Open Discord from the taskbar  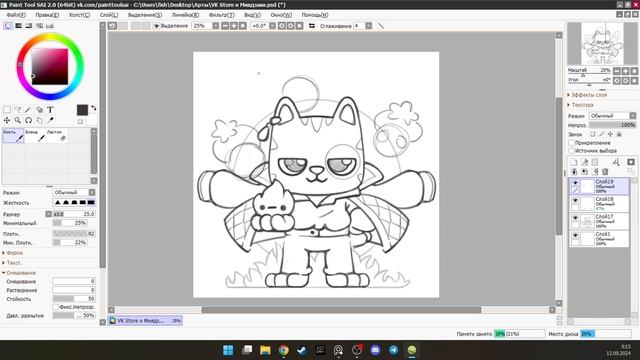coord(375,350)
